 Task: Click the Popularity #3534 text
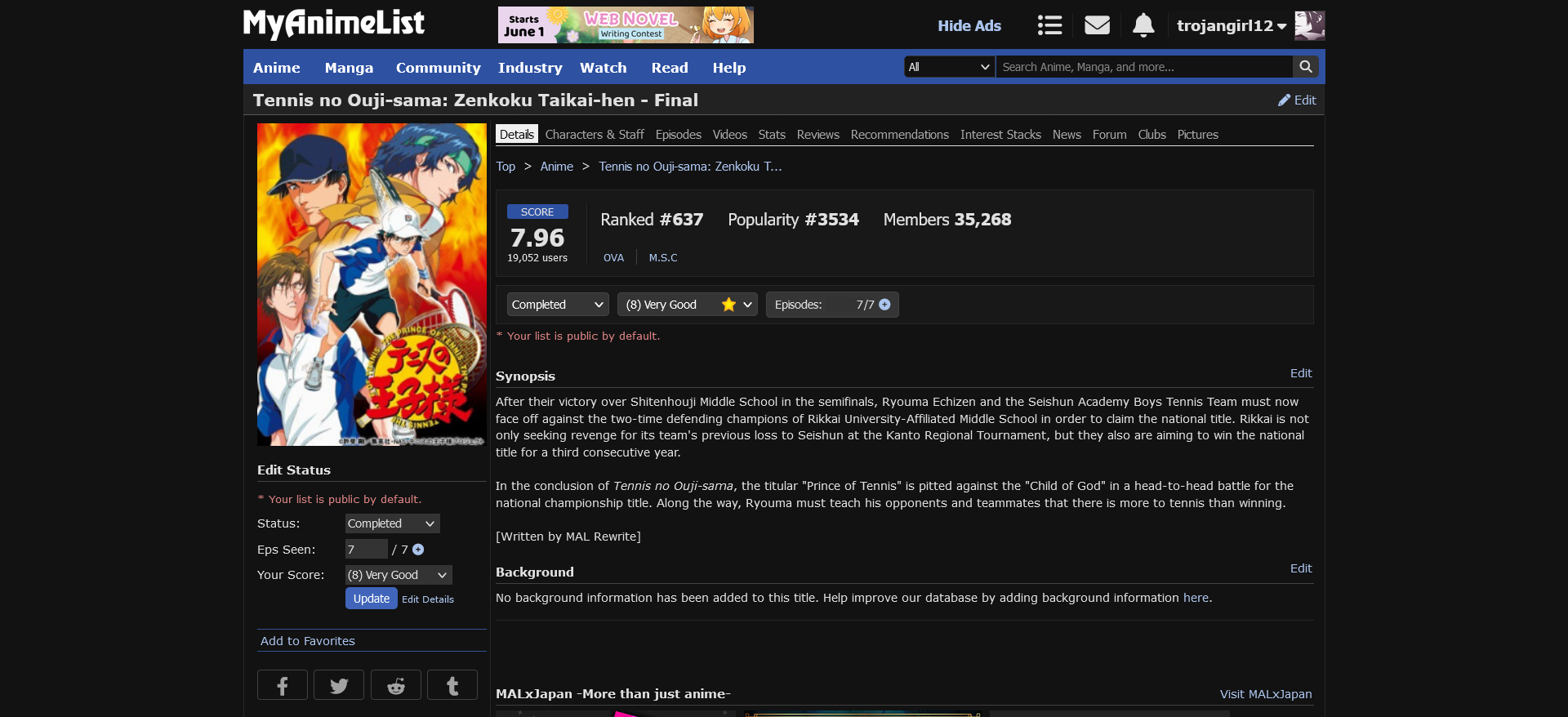coord(793,220)
